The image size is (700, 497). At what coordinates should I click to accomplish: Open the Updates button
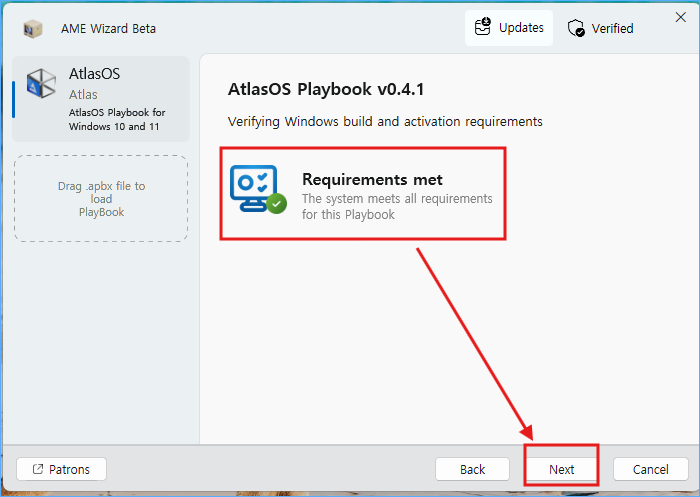pyautogui.click(x=509, y=28)
